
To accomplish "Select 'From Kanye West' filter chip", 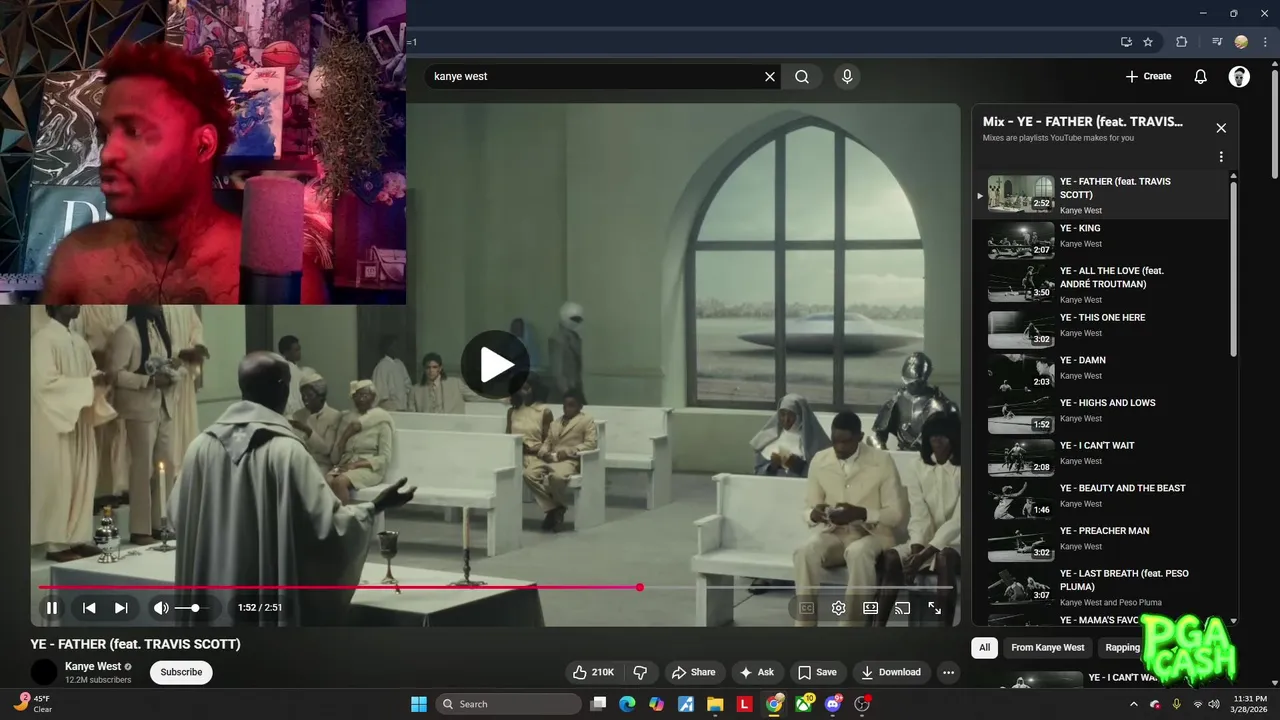I will pyautogui.click(x=1047, y=647).
